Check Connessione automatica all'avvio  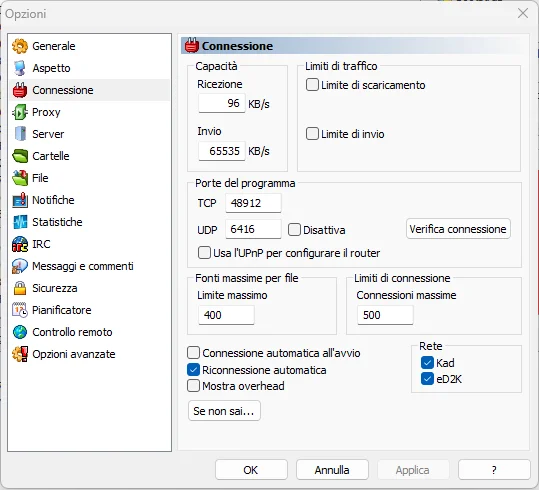click(x=193, y=352)
